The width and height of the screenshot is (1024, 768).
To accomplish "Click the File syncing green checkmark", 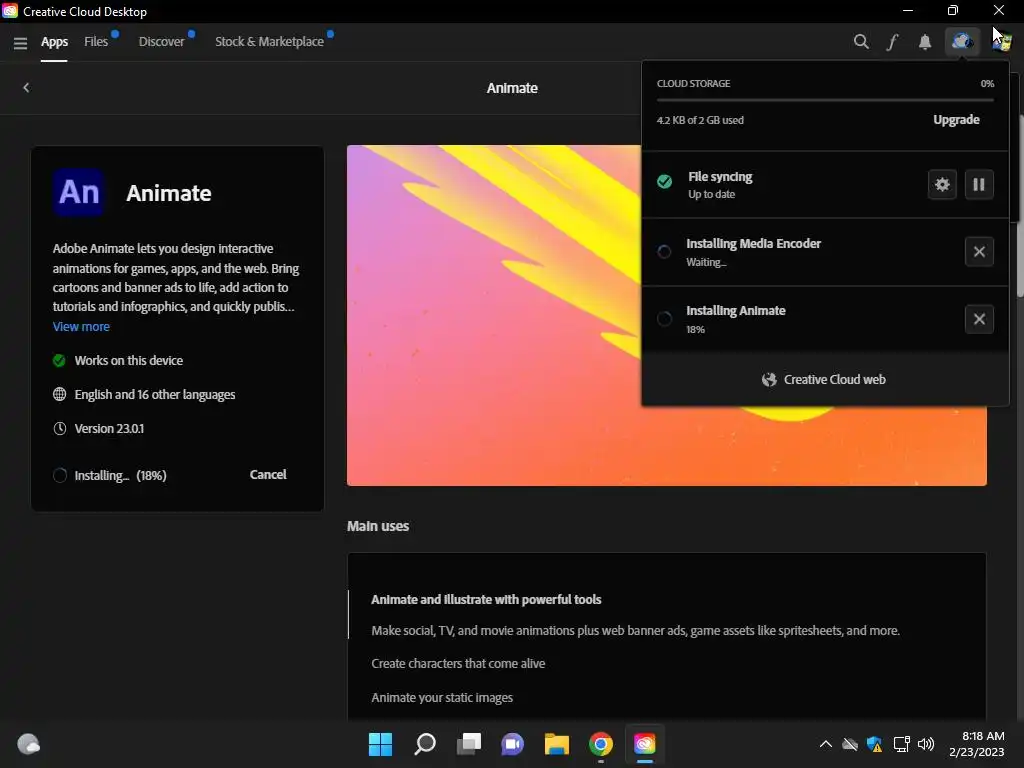I will point(664,182).
